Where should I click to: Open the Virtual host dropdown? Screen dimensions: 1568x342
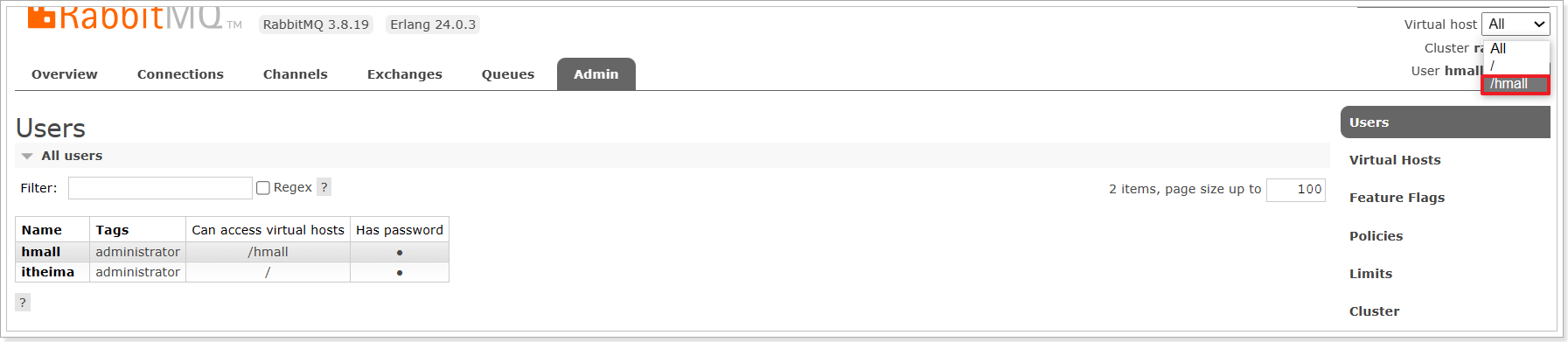click(x=1516, y=24)
